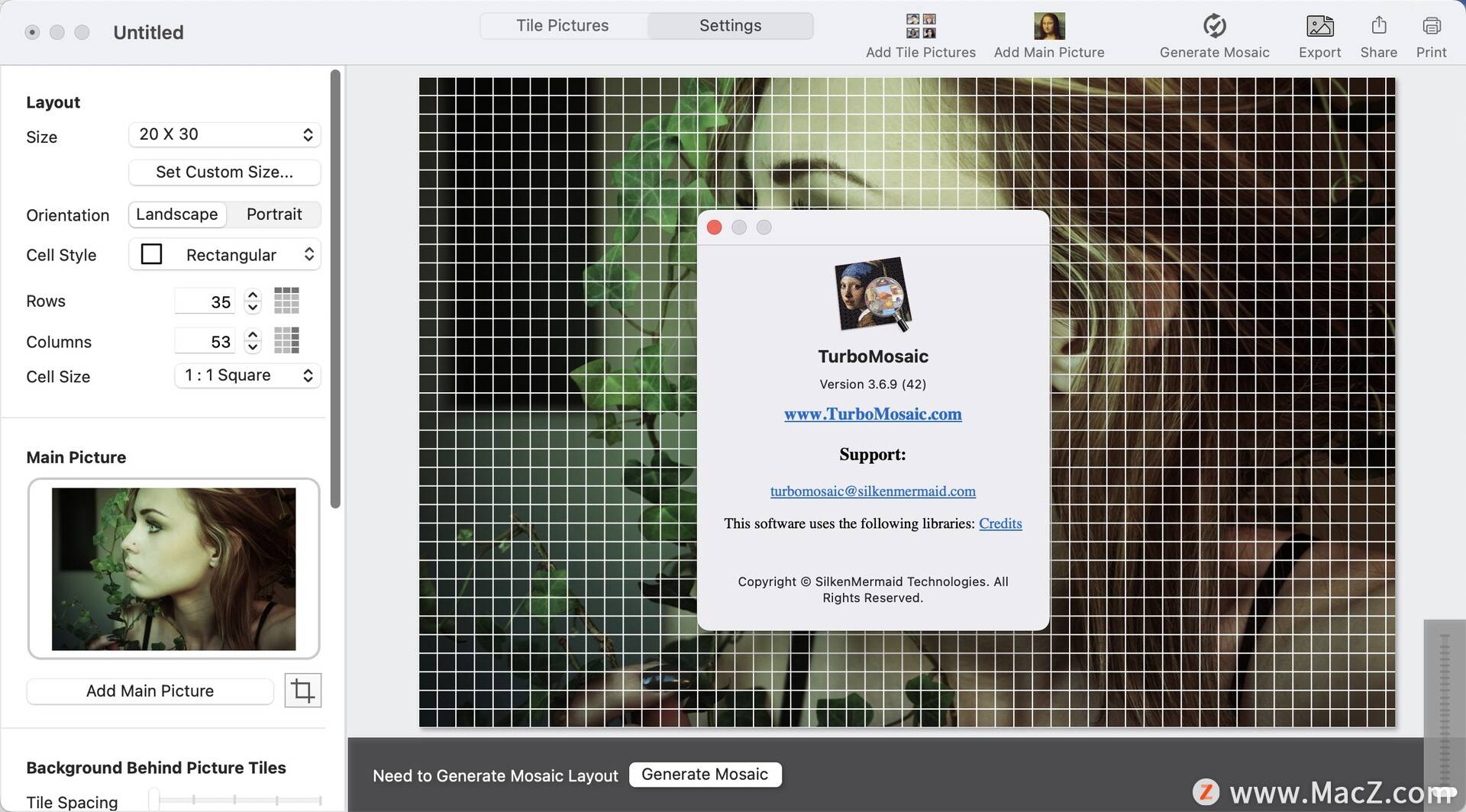Open the www.TurboMosaic.com link
The width and height of the screenshot is (1466, 812).
coord(873,414)
